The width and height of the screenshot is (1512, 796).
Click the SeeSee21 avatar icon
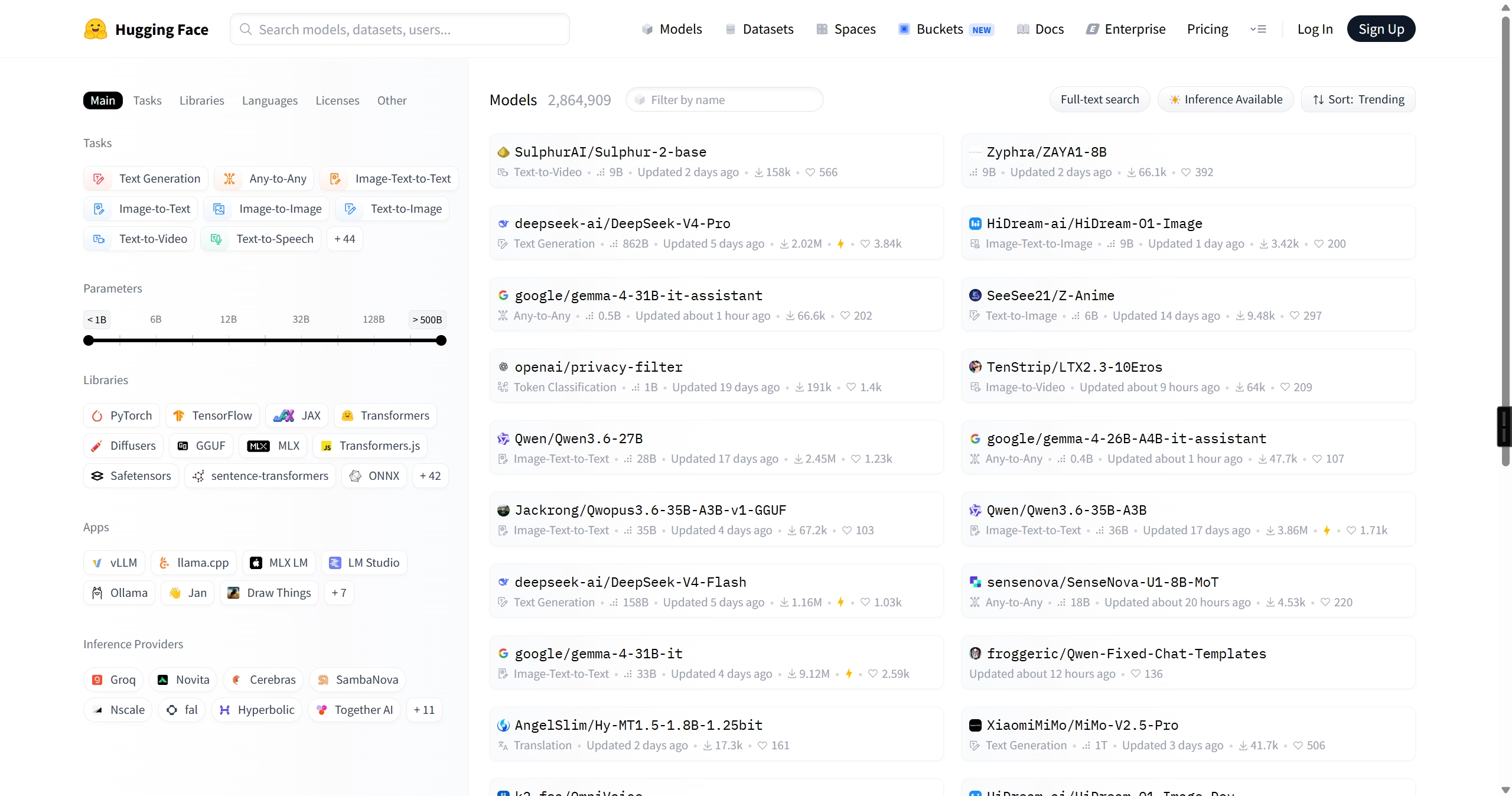coord(975,295)
